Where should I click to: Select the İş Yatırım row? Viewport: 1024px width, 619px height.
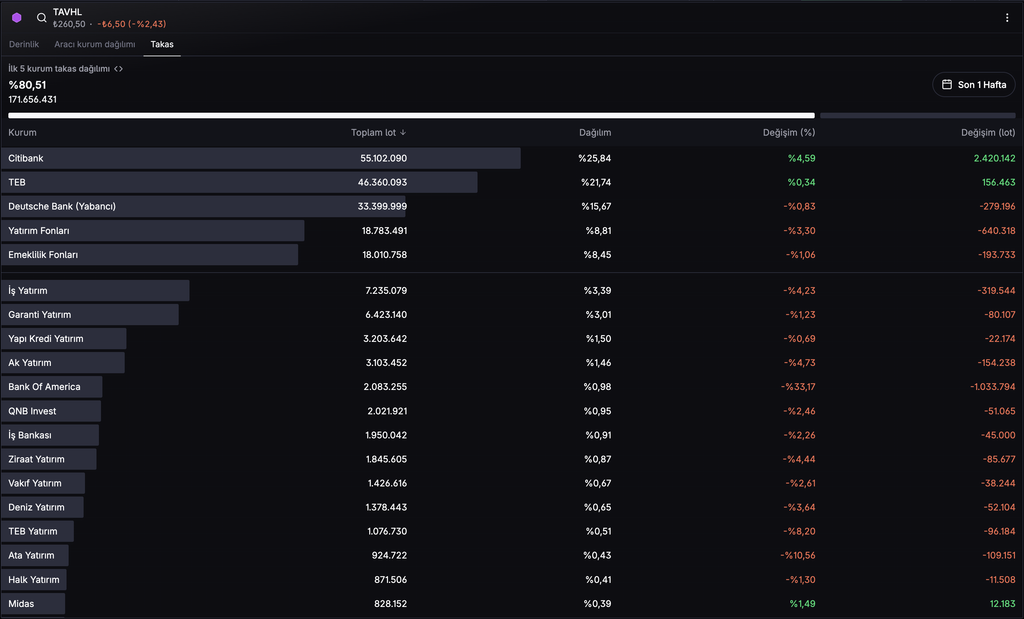(512, 291)
